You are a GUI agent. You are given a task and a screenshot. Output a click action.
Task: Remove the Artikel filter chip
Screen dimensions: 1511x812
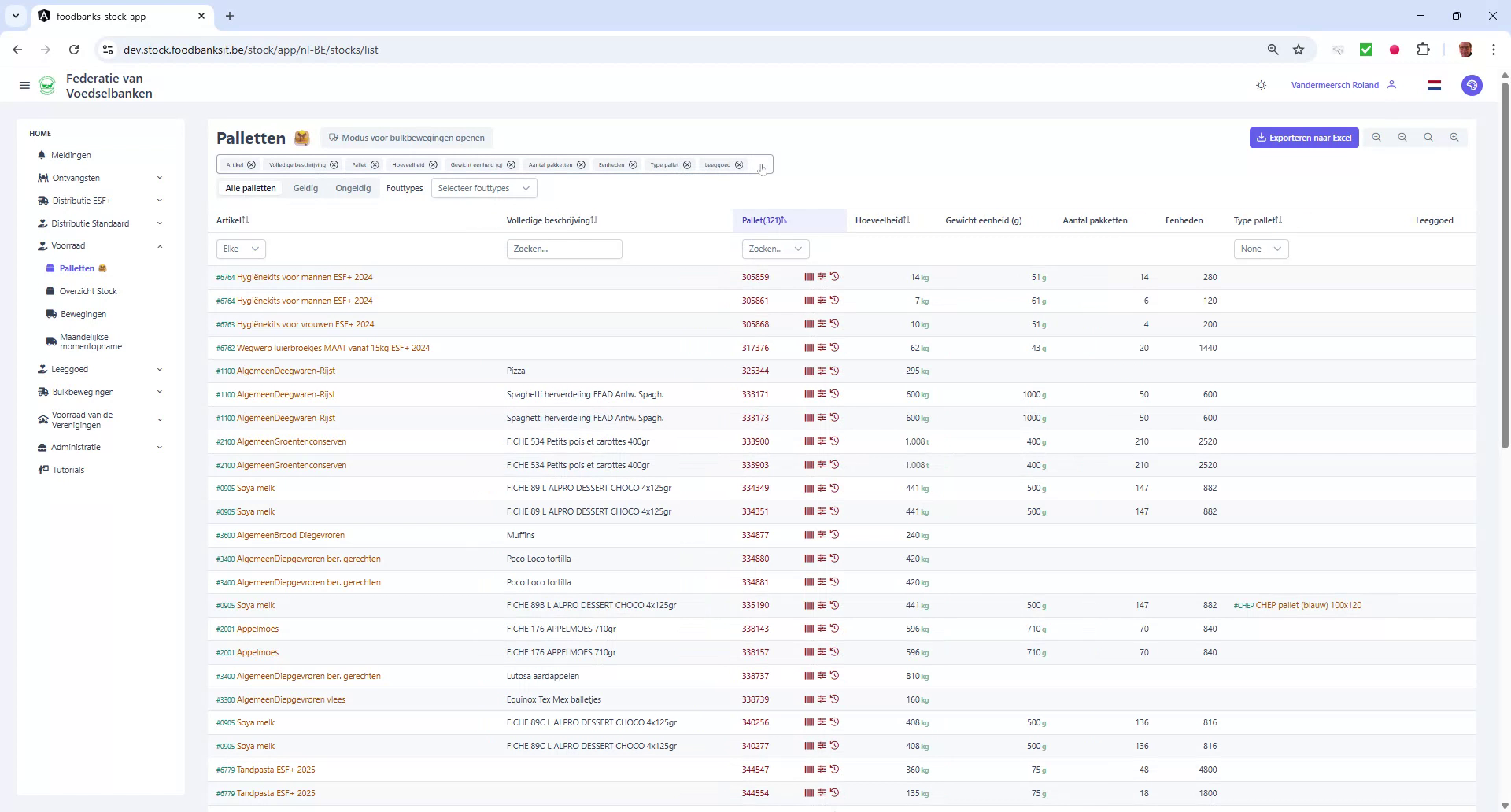coord(251,164)
